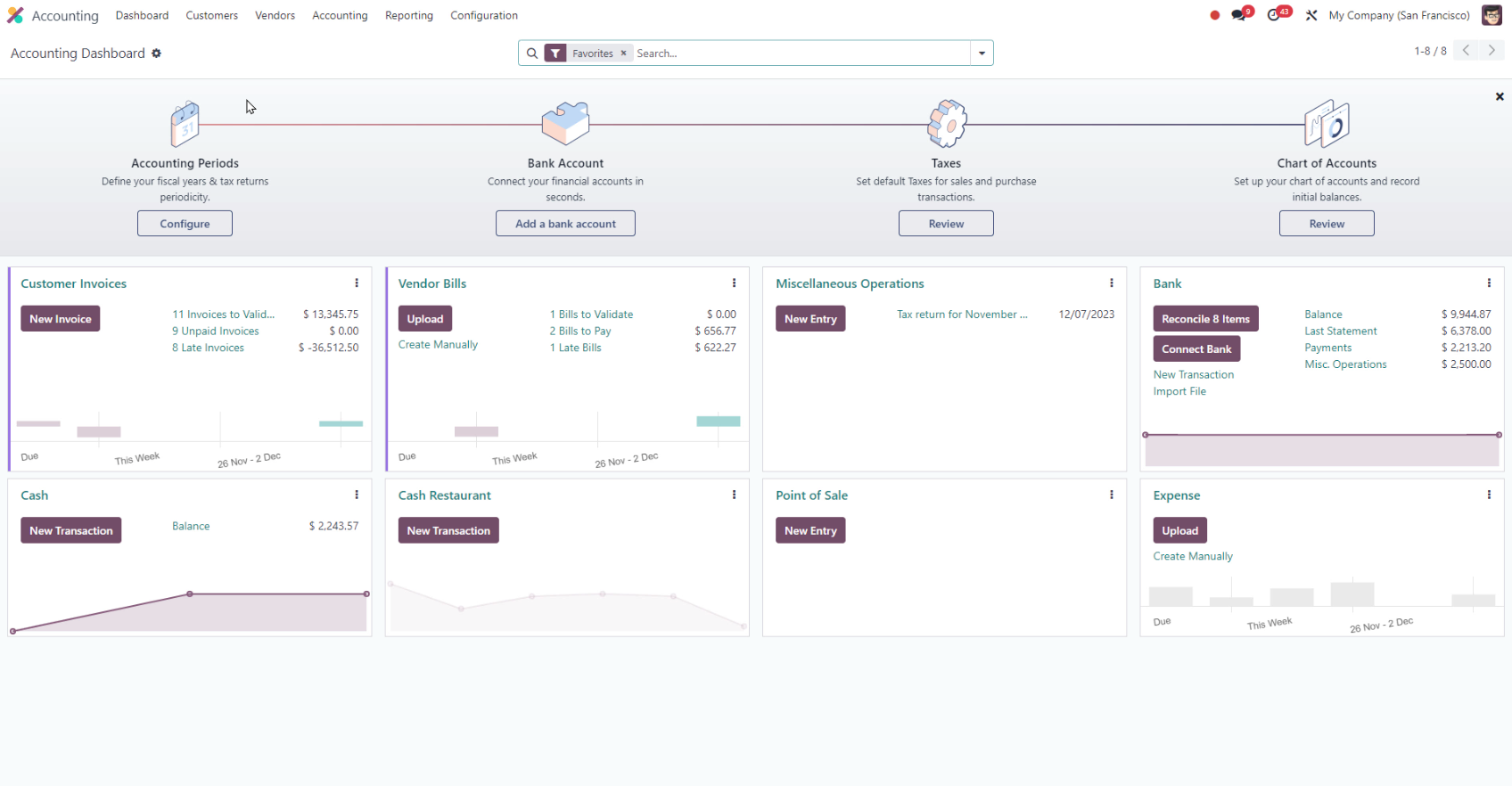
Task: Open the user avatar menu
Action: point(1491,15)
